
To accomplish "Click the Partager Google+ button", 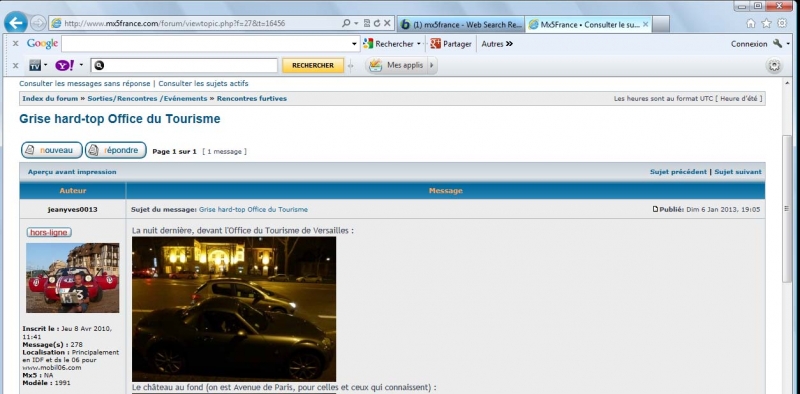I will pos(451,44).
